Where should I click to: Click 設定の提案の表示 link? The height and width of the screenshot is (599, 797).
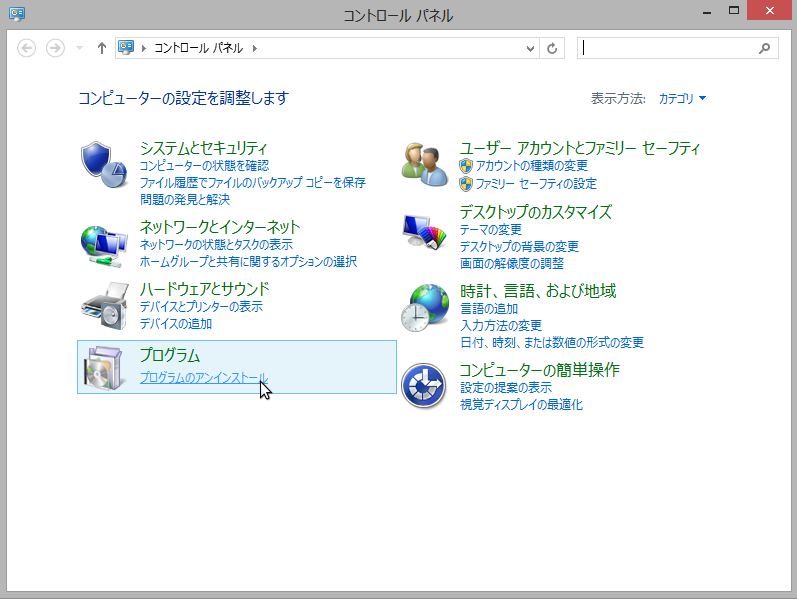click(506, 387)
